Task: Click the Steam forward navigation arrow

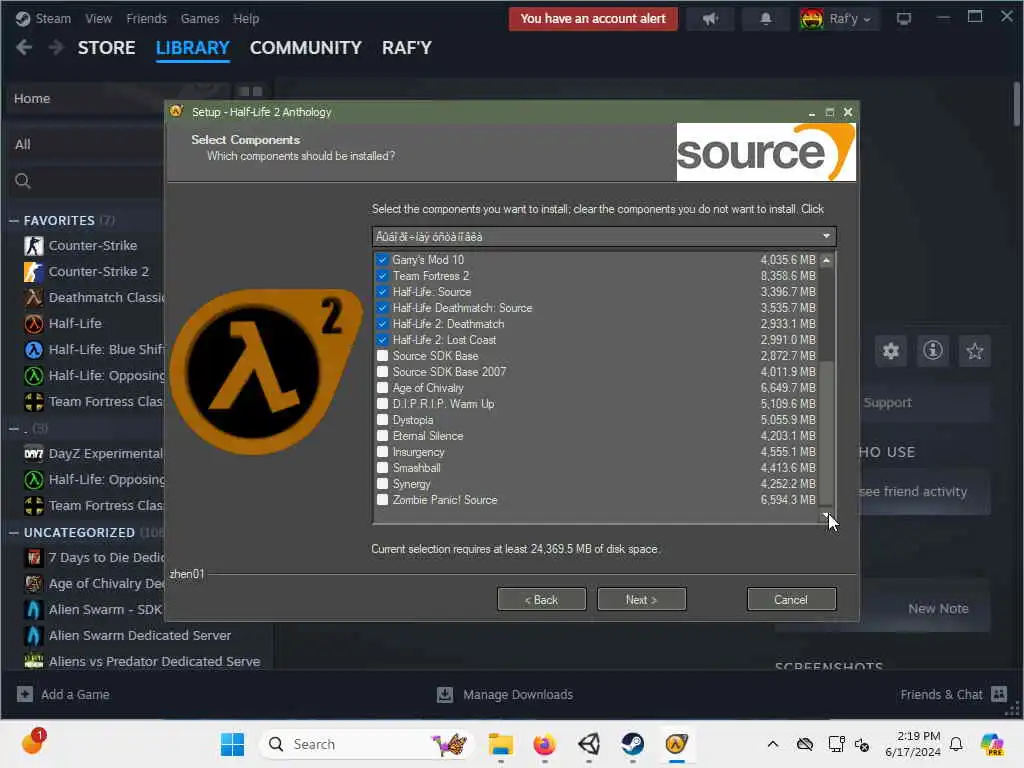Action: tap(56, 48)
